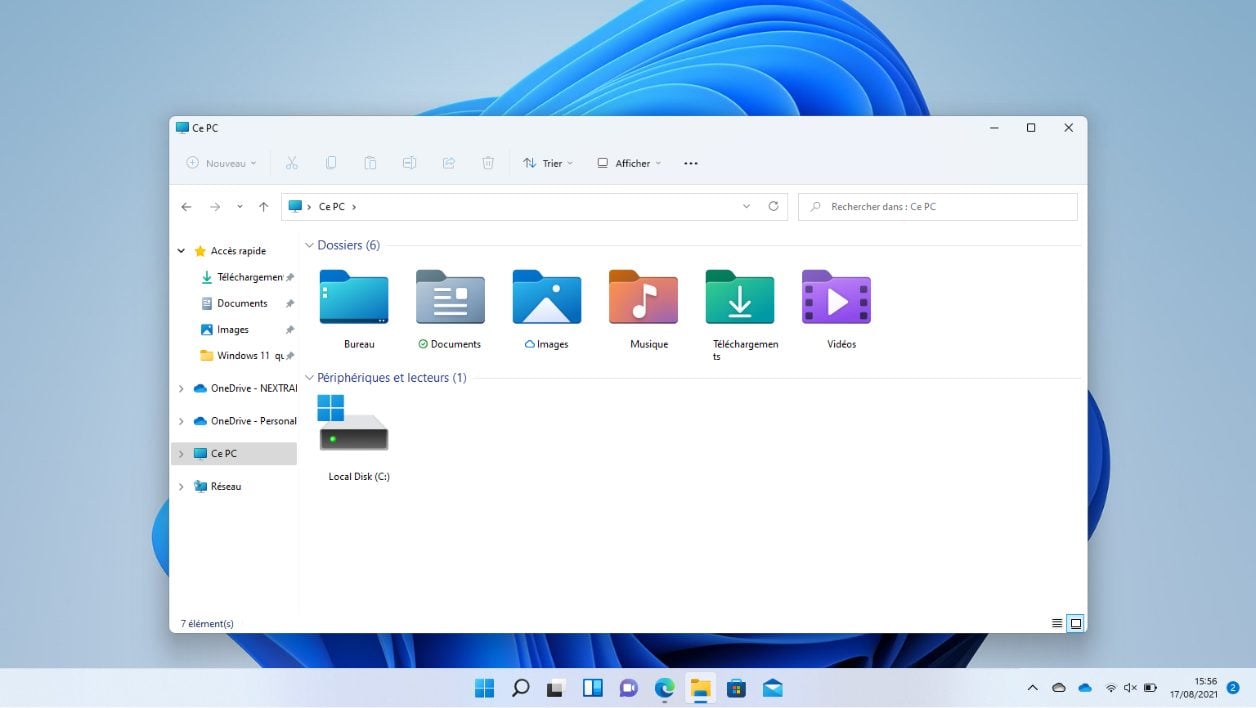Click the Cut scissors icon
This screenshot has height=708, width=1256.
(292, 163)
